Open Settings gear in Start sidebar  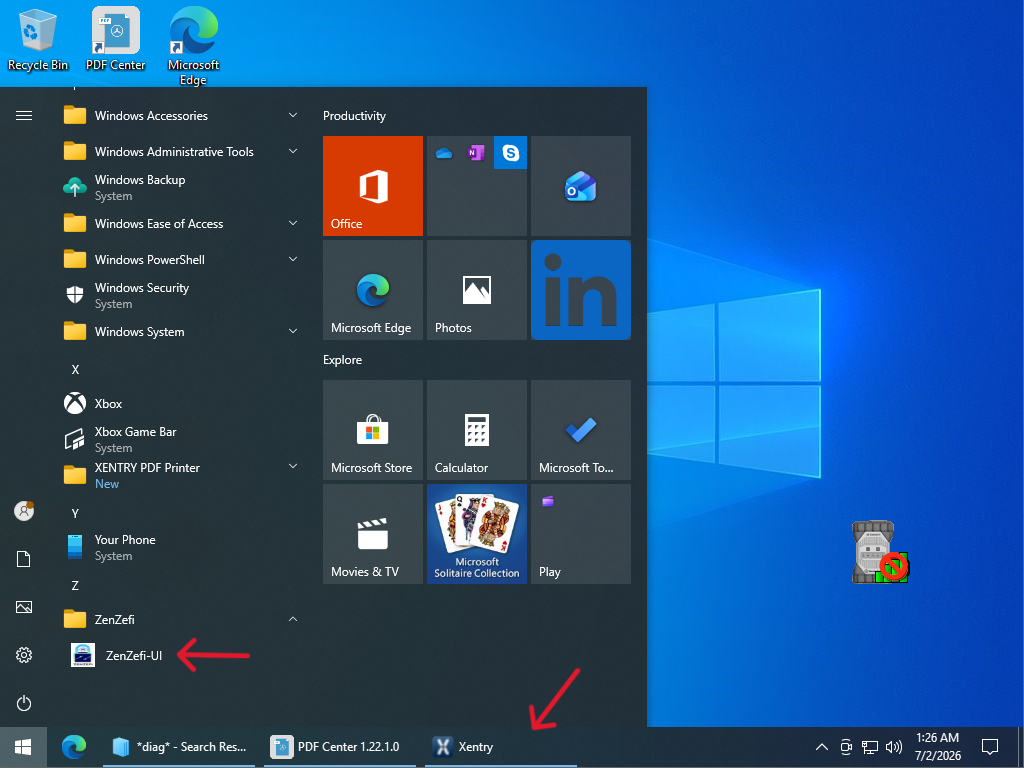(x=24, y=655)
